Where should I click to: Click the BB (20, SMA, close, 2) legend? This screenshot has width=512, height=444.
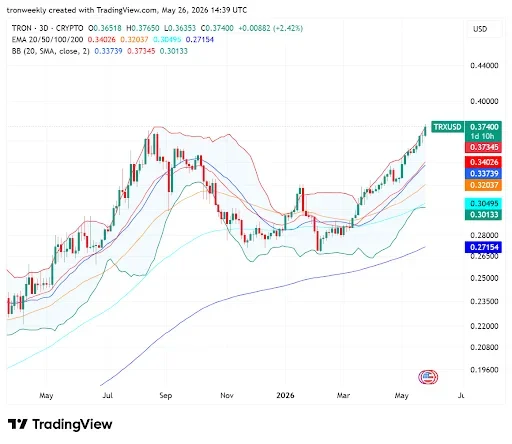[x=51, y=51]
